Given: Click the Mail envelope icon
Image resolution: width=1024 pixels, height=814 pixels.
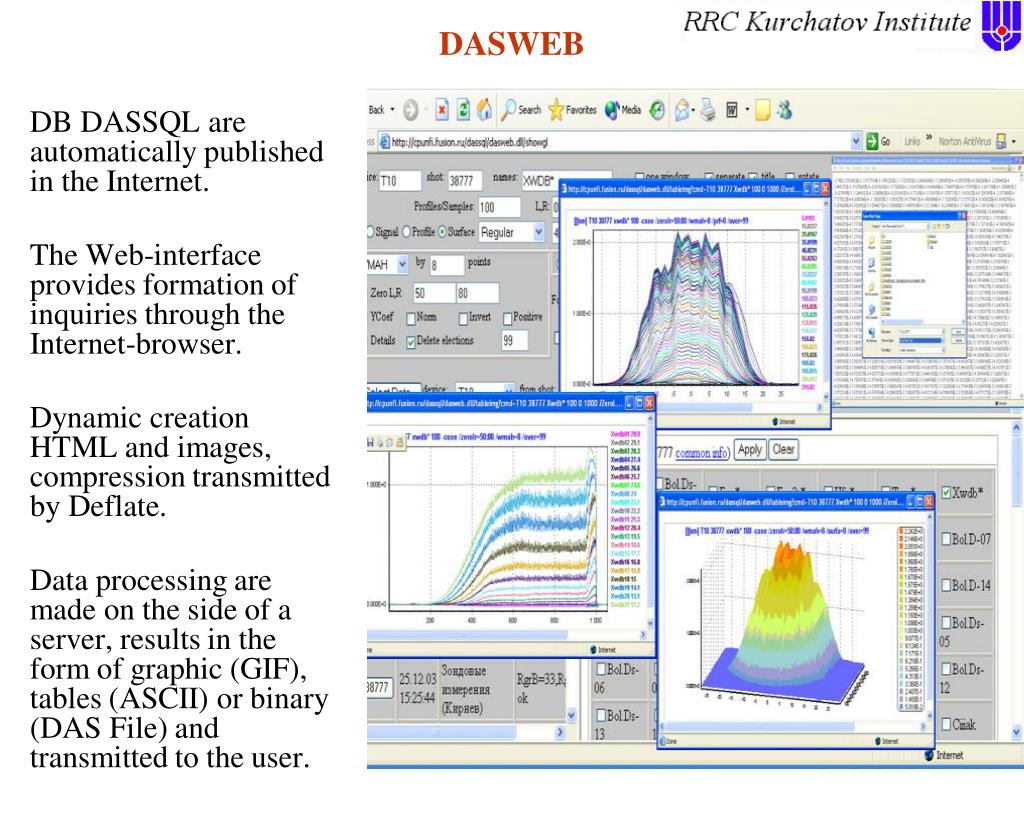Looking at the screenshot, I should (682, 110).
